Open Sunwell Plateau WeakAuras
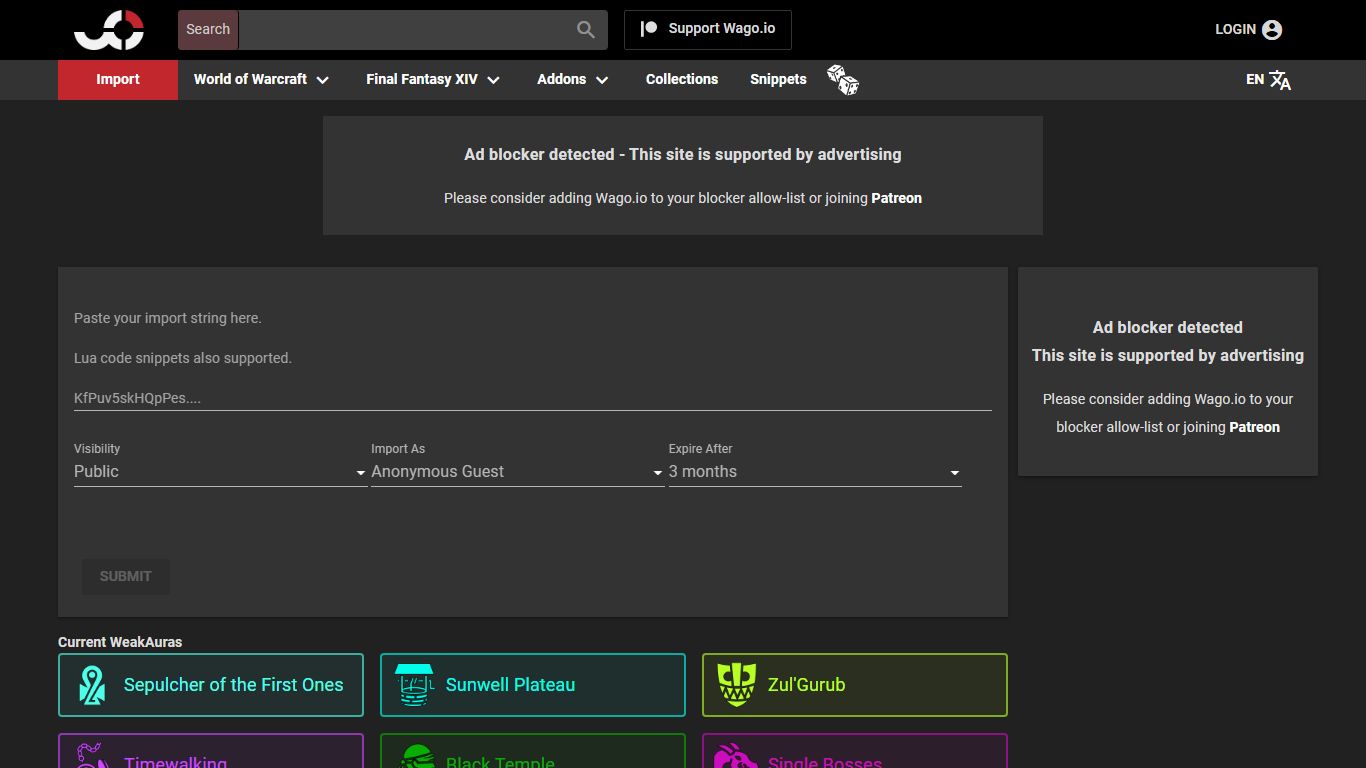This screenshot has height=768, width=1366. 533,685
